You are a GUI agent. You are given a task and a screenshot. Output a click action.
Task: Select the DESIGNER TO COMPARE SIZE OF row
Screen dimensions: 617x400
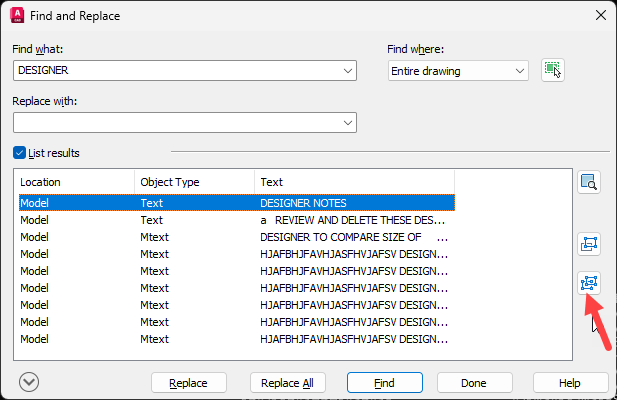coord(237,237)
